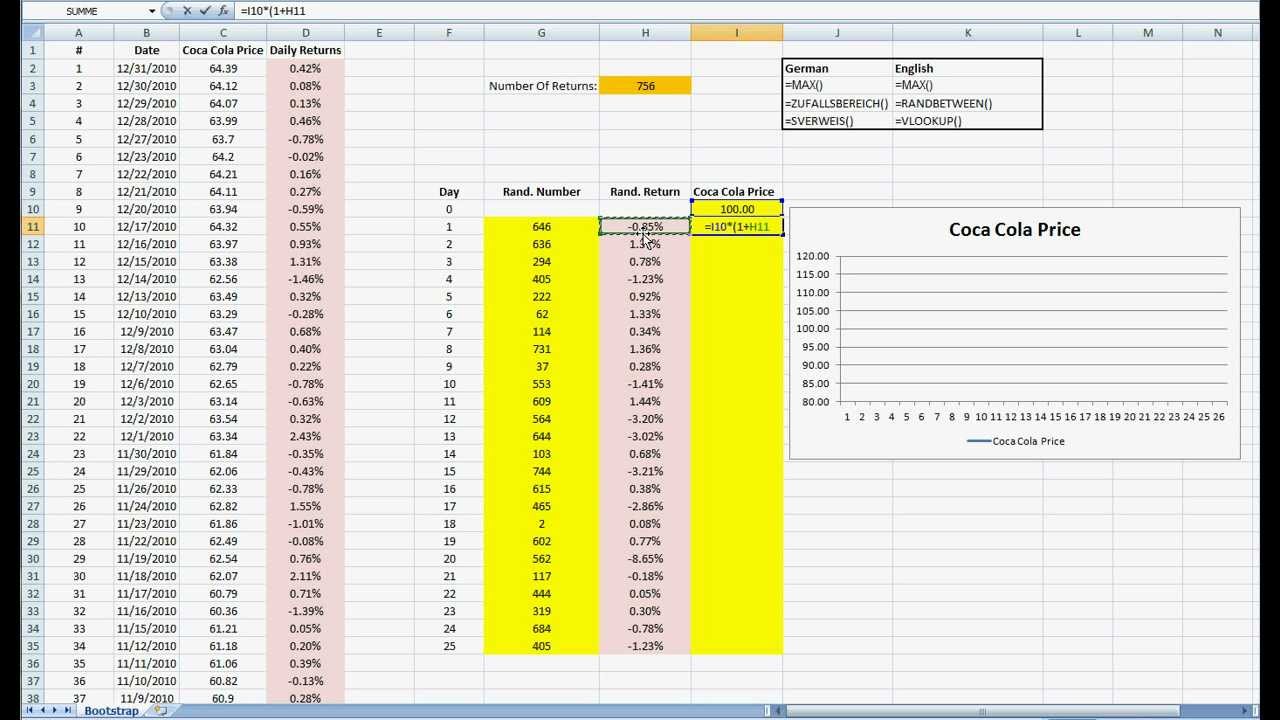Click the chart legend entry Coca Cola Price

coord(1016,441)
